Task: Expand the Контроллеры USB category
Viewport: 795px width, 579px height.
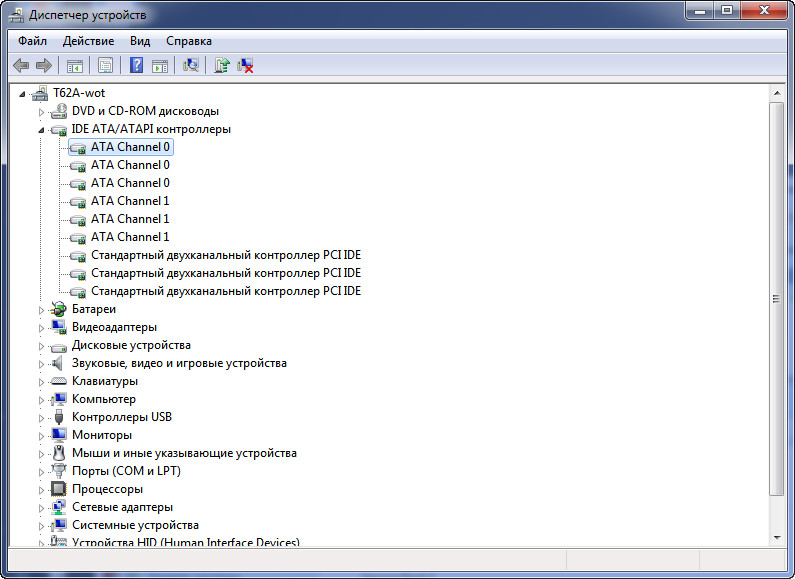Action: click(42, 418)
